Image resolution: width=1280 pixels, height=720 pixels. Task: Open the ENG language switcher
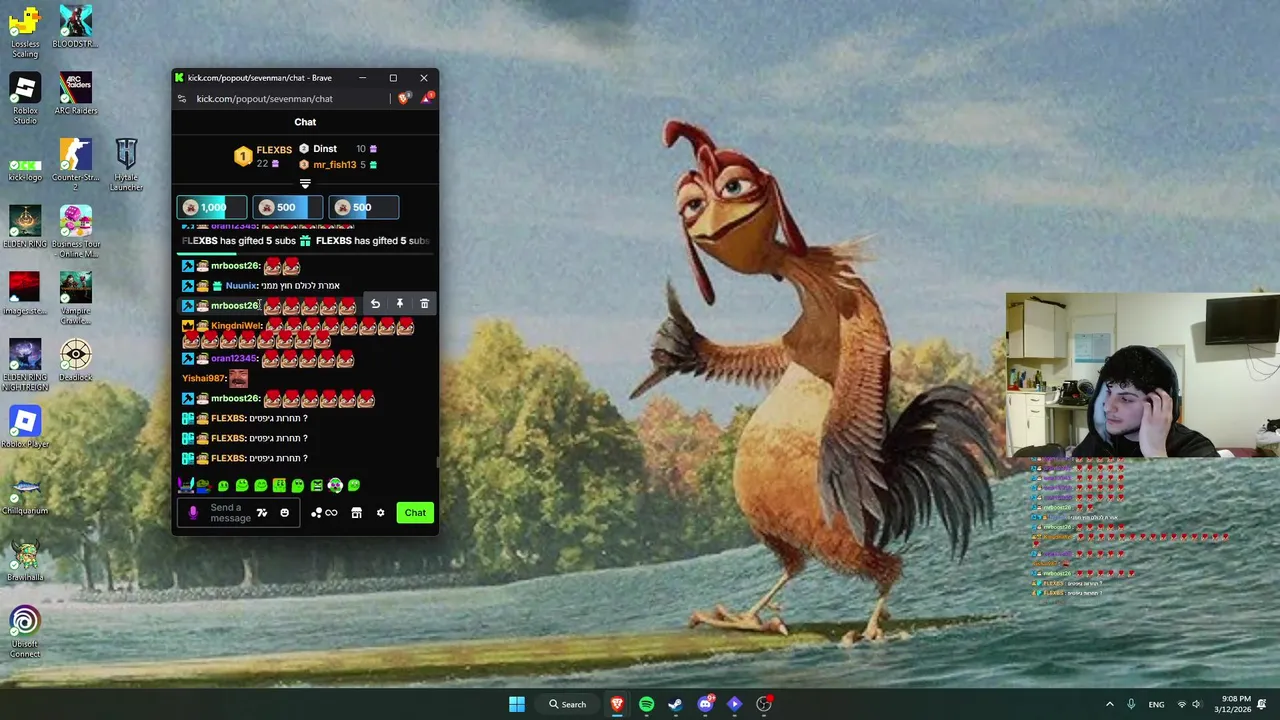click(1156, 704)
